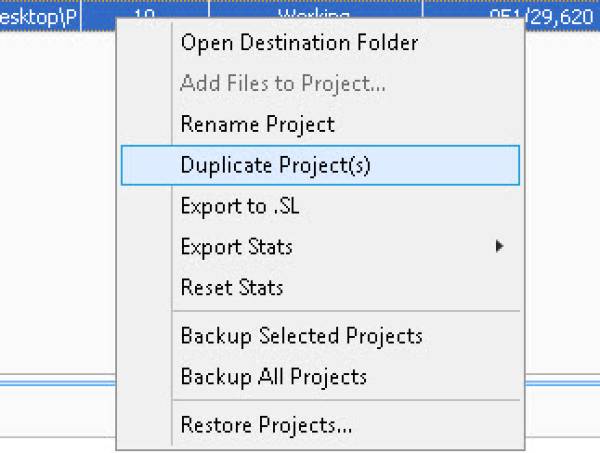Select Backup All Projects entry

click(273, 377)
